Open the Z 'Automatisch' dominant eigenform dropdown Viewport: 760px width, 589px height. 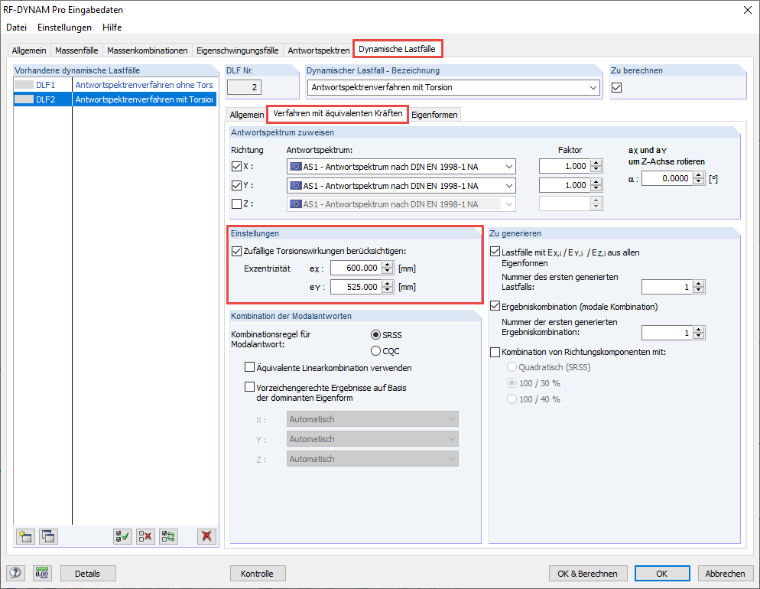coord(373,459)
